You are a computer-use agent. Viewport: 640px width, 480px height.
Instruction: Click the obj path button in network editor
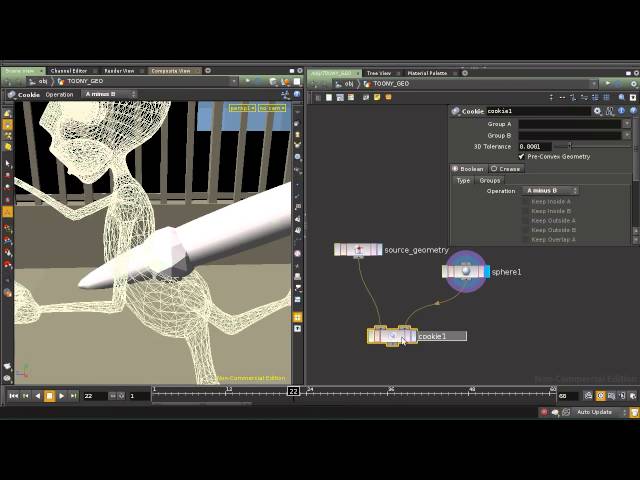[x=349, y=84]
